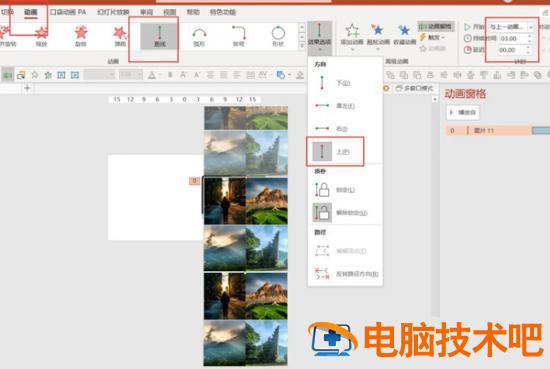This screenshot has height=369, width=550.
Task: Select the 锁定 locked path option
Action: [x=345, y=190]
